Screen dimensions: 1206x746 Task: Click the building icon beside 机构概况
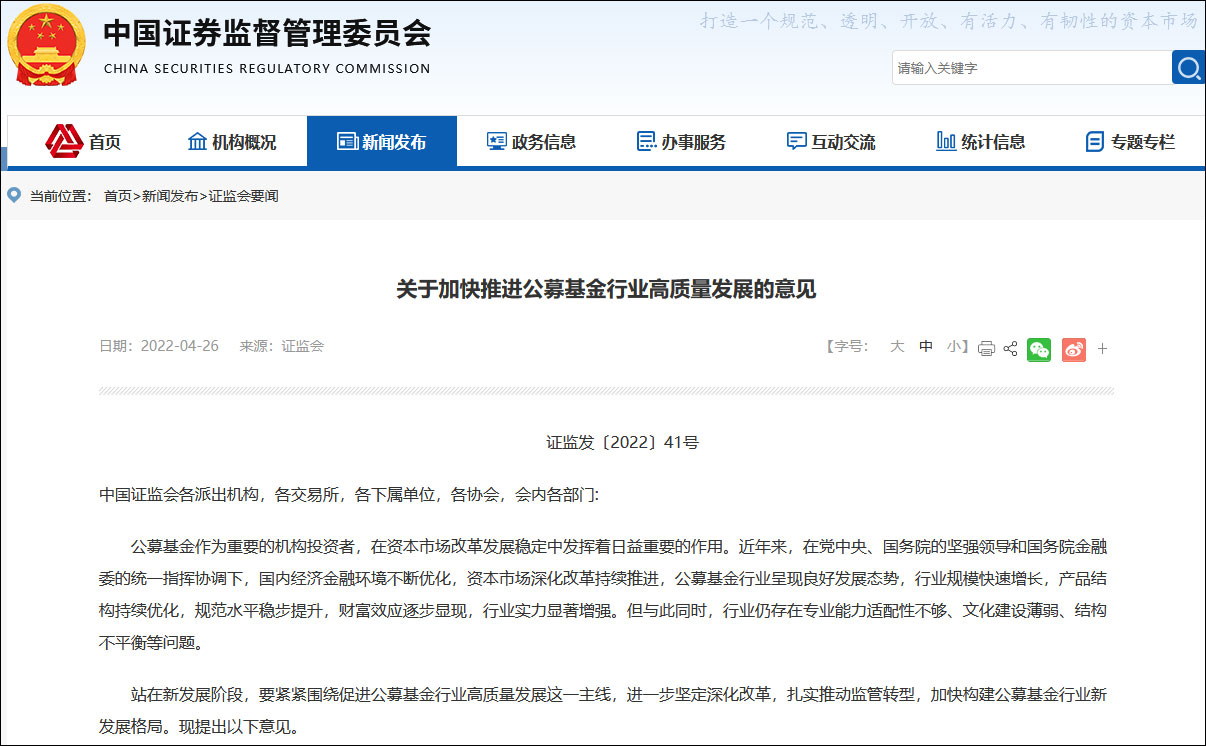(x=197, y=141)
